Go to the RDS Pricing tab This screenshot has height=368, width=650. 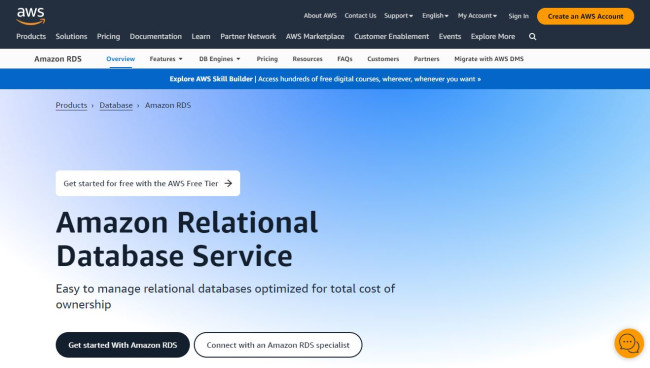(x=267, y=59)
